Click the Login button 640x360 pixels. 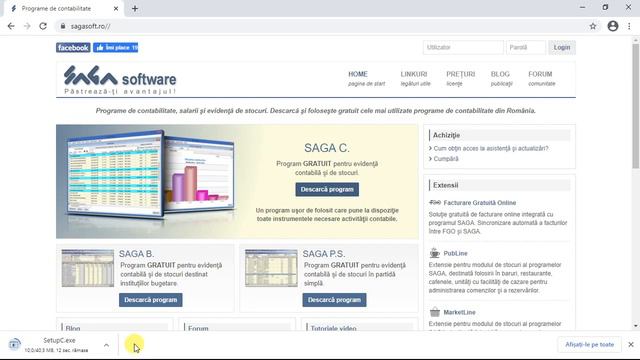[x=562, y=47]
